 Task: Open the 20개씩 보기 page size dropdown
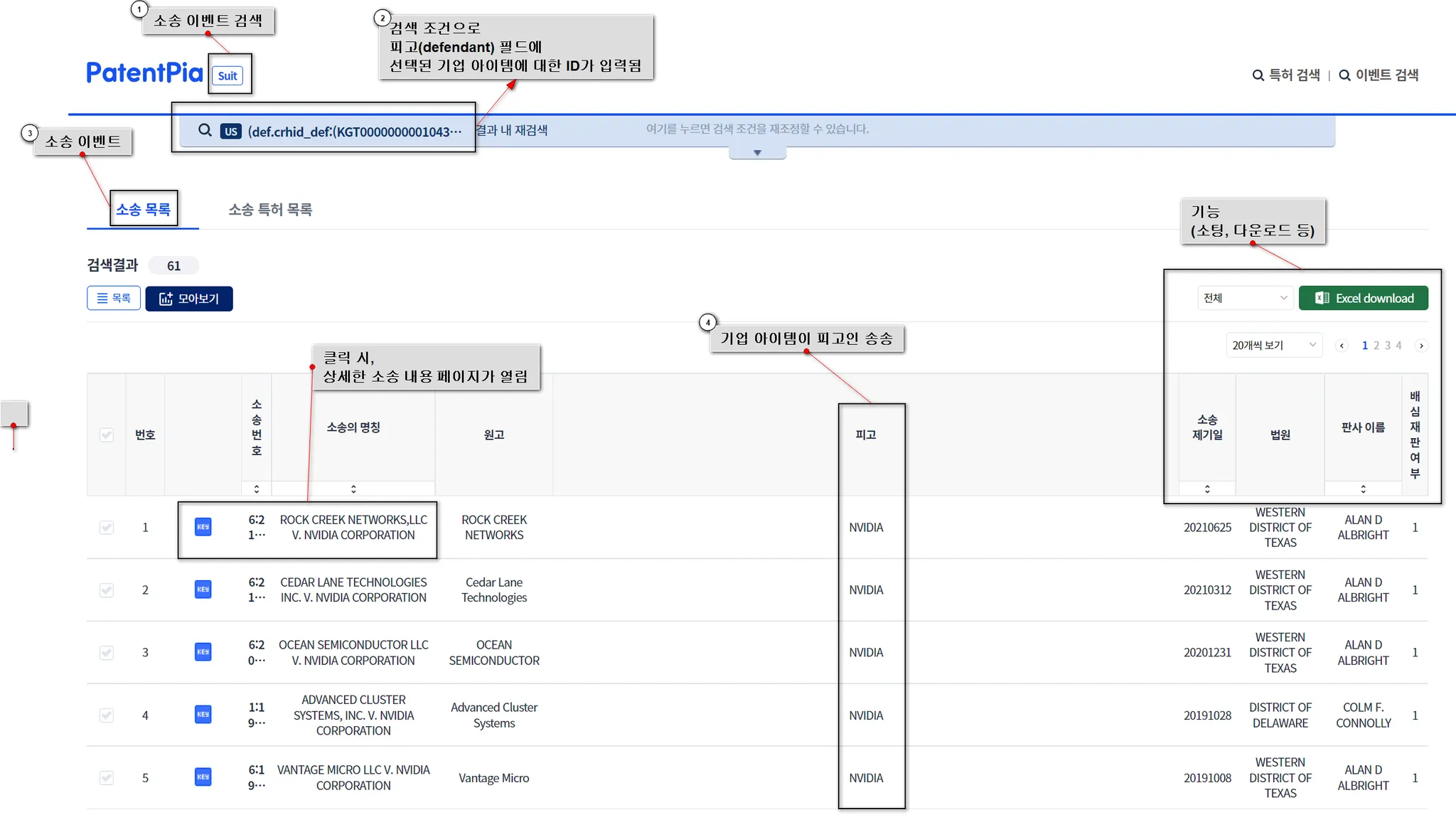pyautogui.click(x=1273, y=346)
